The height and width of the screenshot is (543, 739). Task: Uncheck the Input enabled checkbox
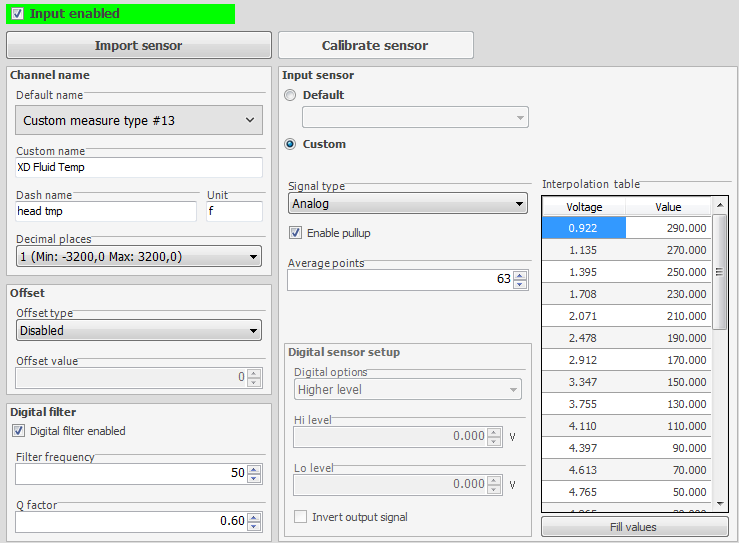tap(17, 14)
